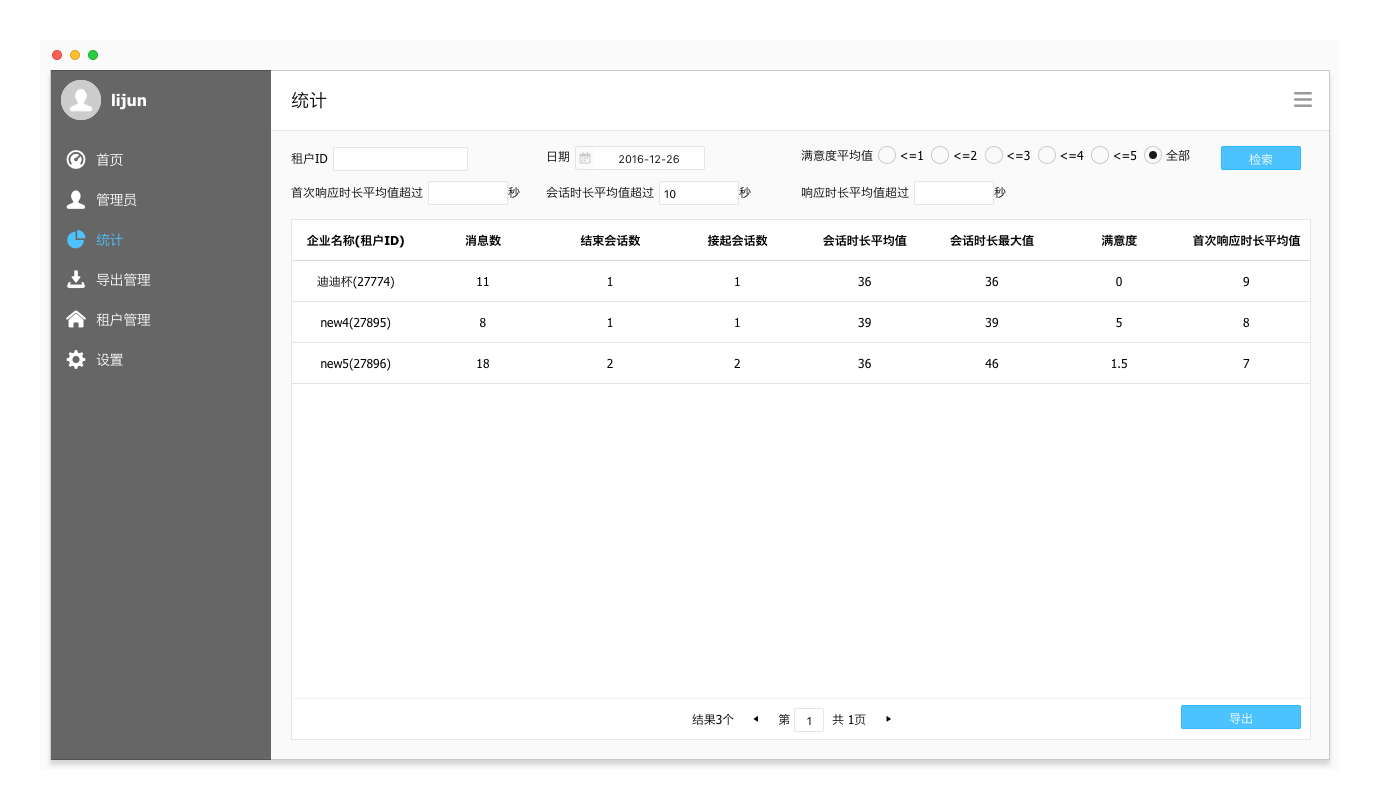Focus the 会话时长平均值超过 input with 10
Screen dimensions: 1380x810
(699, 193)
